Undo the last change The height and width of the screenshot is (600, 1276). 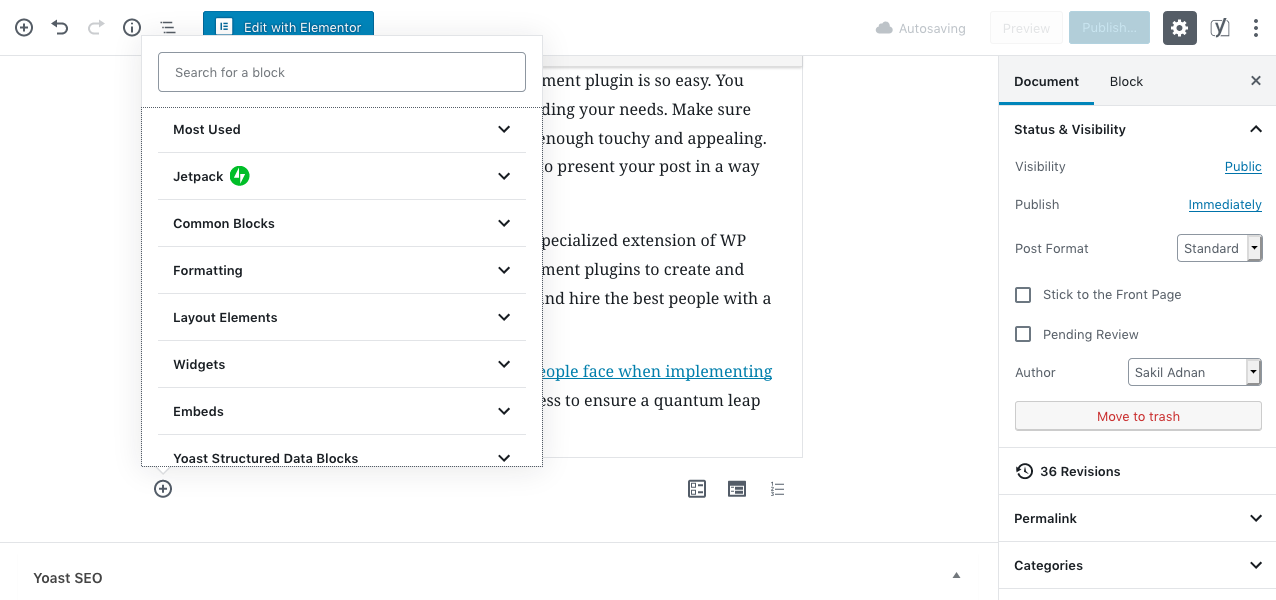(x=60, y=28)
